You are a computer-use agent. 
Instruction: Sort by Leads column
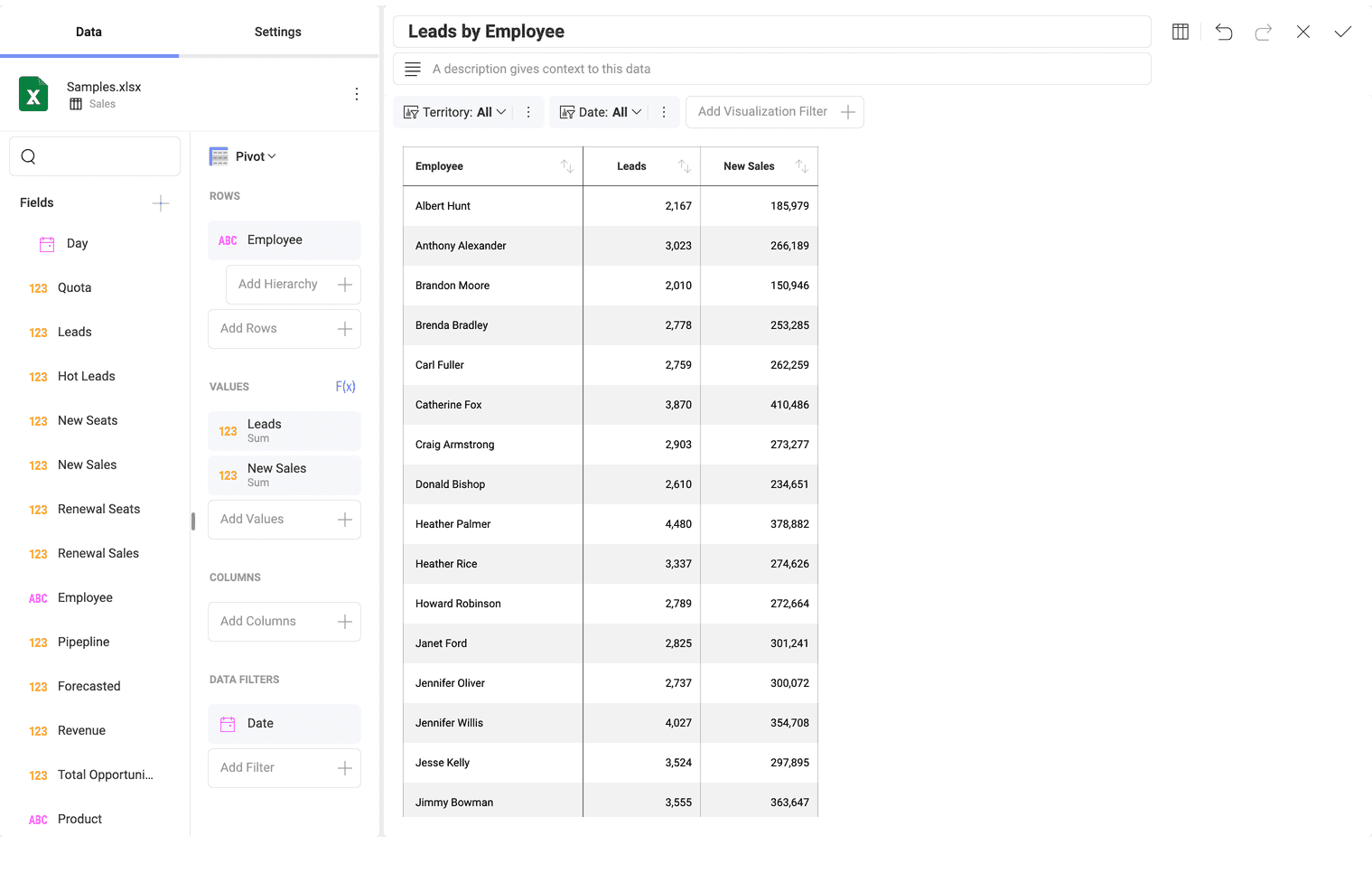coord(684,166)
